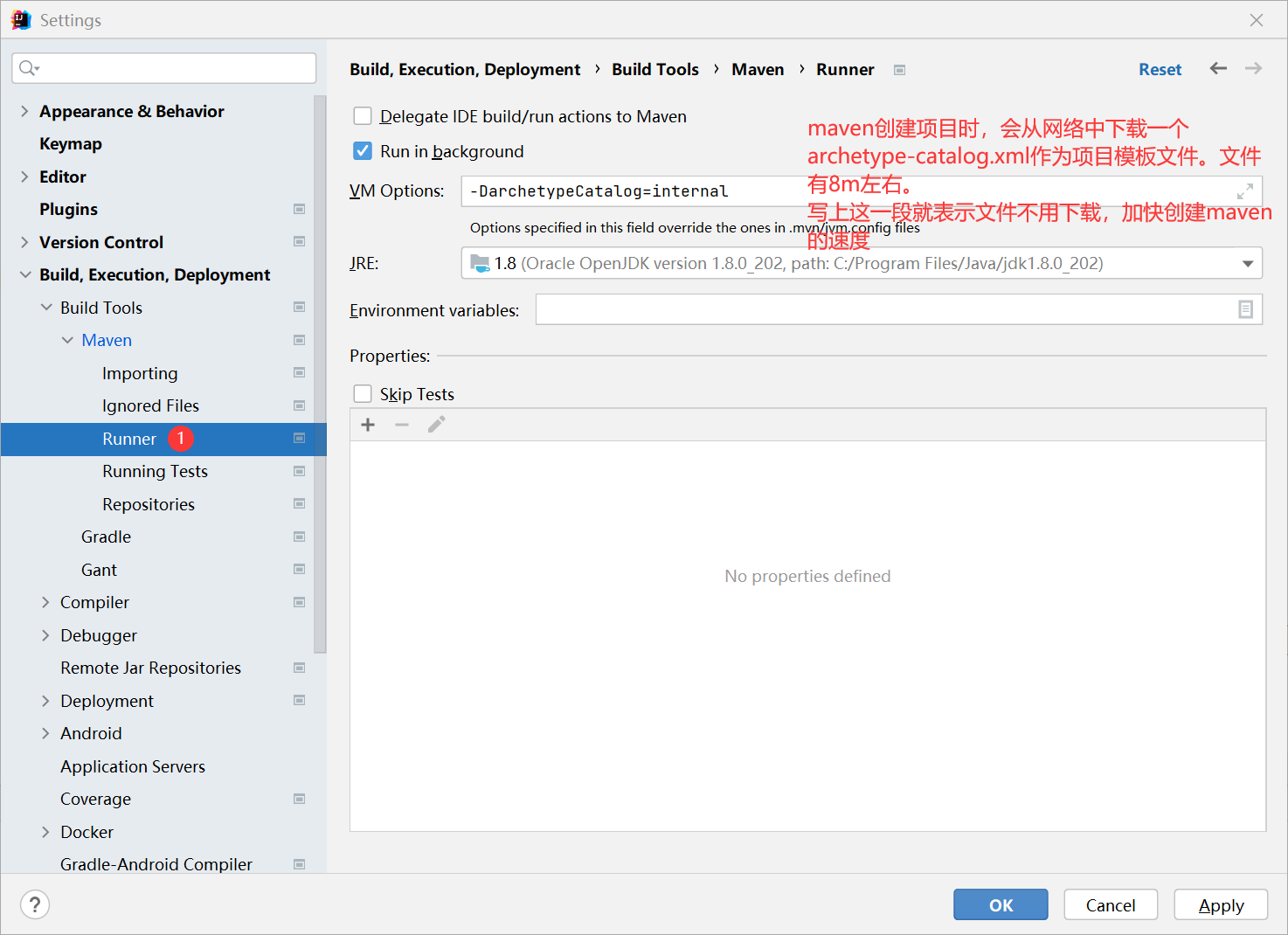
Task: Click project settings icon beside Compiler
Action: point(299,602)
